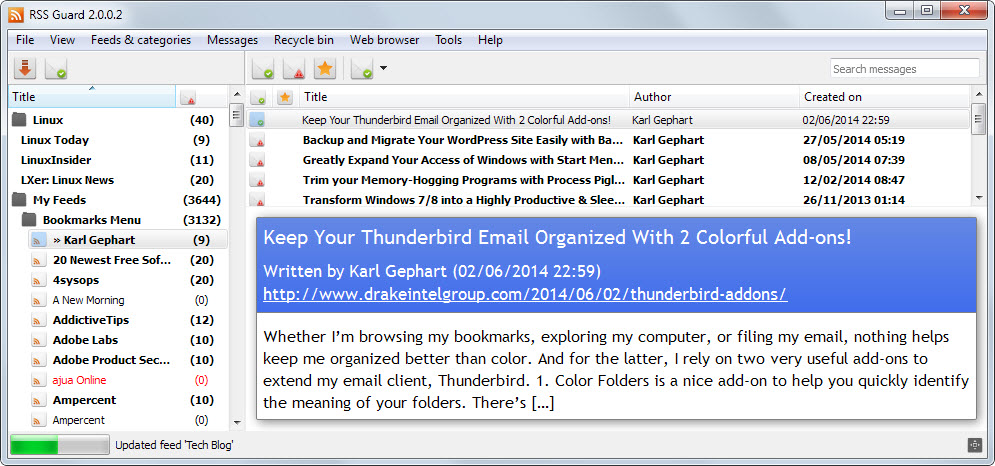Open the Messages menu
Image resolution: width=995 pixels, height=466 pixels.
tap(232, 40)
